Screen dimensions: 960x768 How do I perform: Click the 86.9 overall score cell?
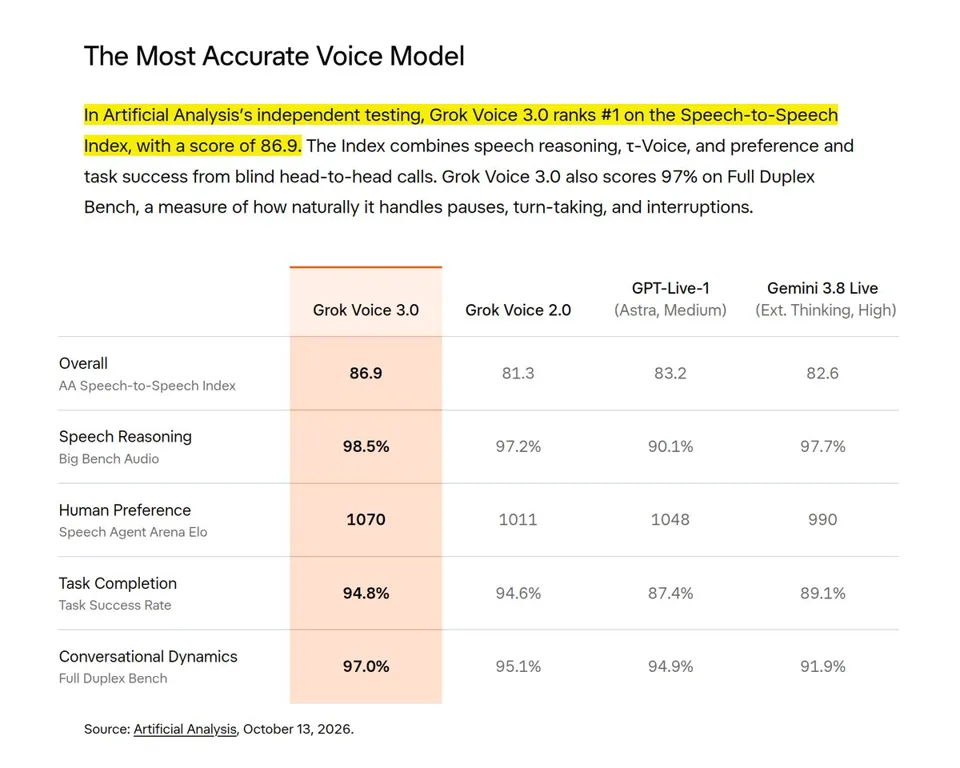click(366, 373)
